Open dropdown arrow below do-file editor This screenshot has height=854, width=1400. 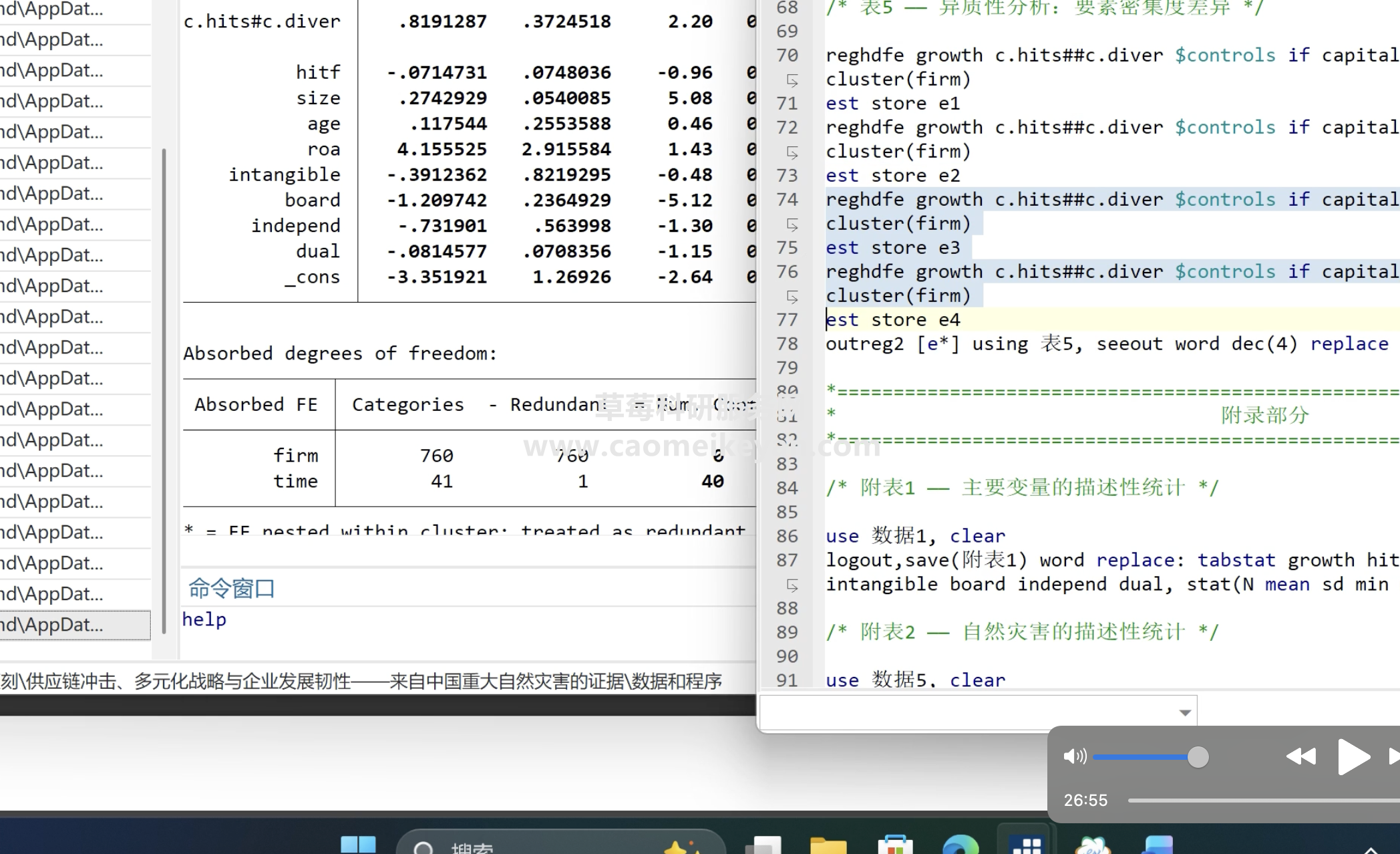[1185, 712]
